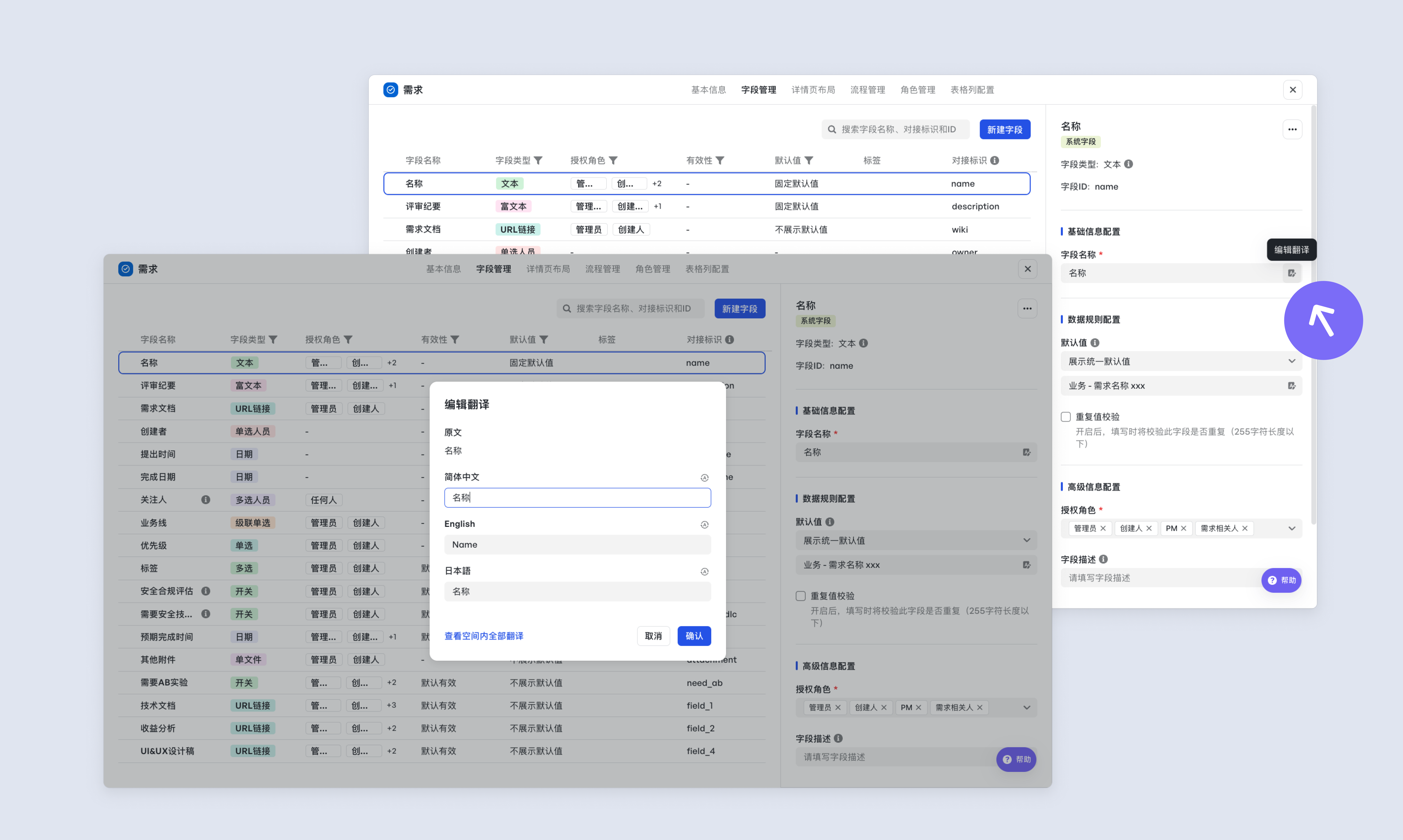The image size is (1403, 840).
Task: Click info icon next to 关注人 row
Action: (206, 500)
